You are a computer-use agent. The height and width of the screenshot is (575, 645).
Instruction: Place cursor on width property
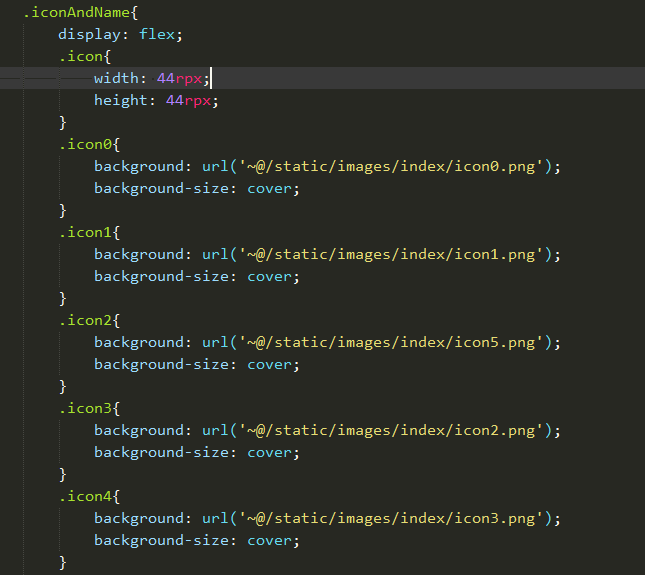tap(116, 78)
